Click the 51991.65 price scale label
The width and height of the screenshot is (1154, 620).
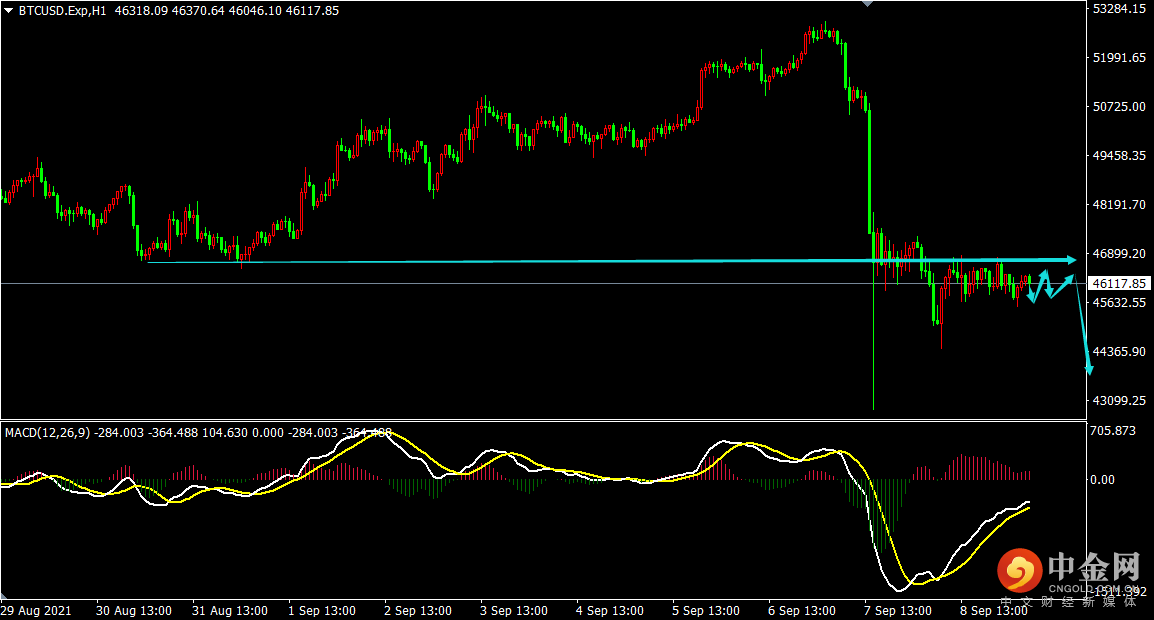[x=1119, y=57]
